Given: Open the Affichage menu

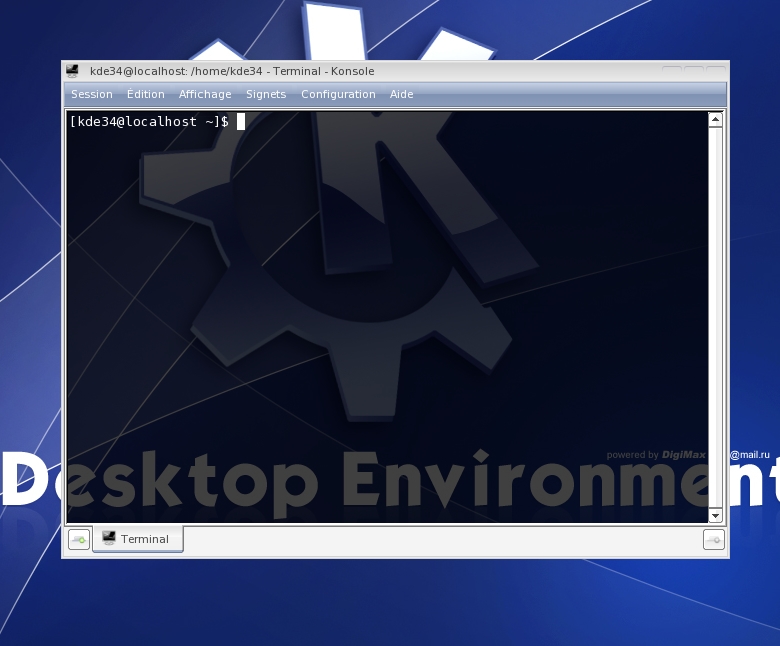Looking at the screenshot, I should pos(205,94).
